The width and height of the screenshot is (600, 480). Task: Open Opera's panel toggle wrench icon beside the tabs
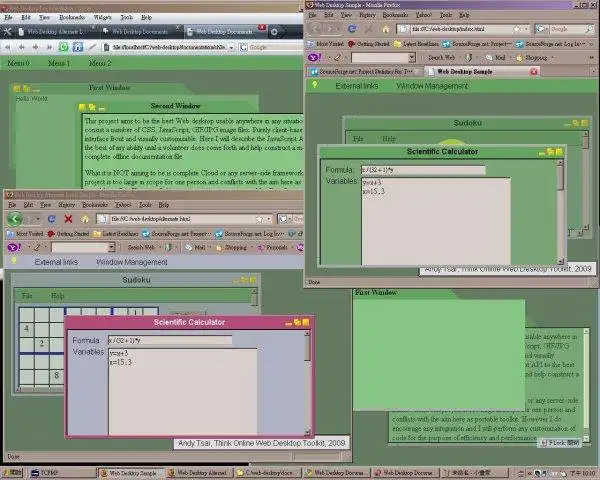tap(7, 31)
